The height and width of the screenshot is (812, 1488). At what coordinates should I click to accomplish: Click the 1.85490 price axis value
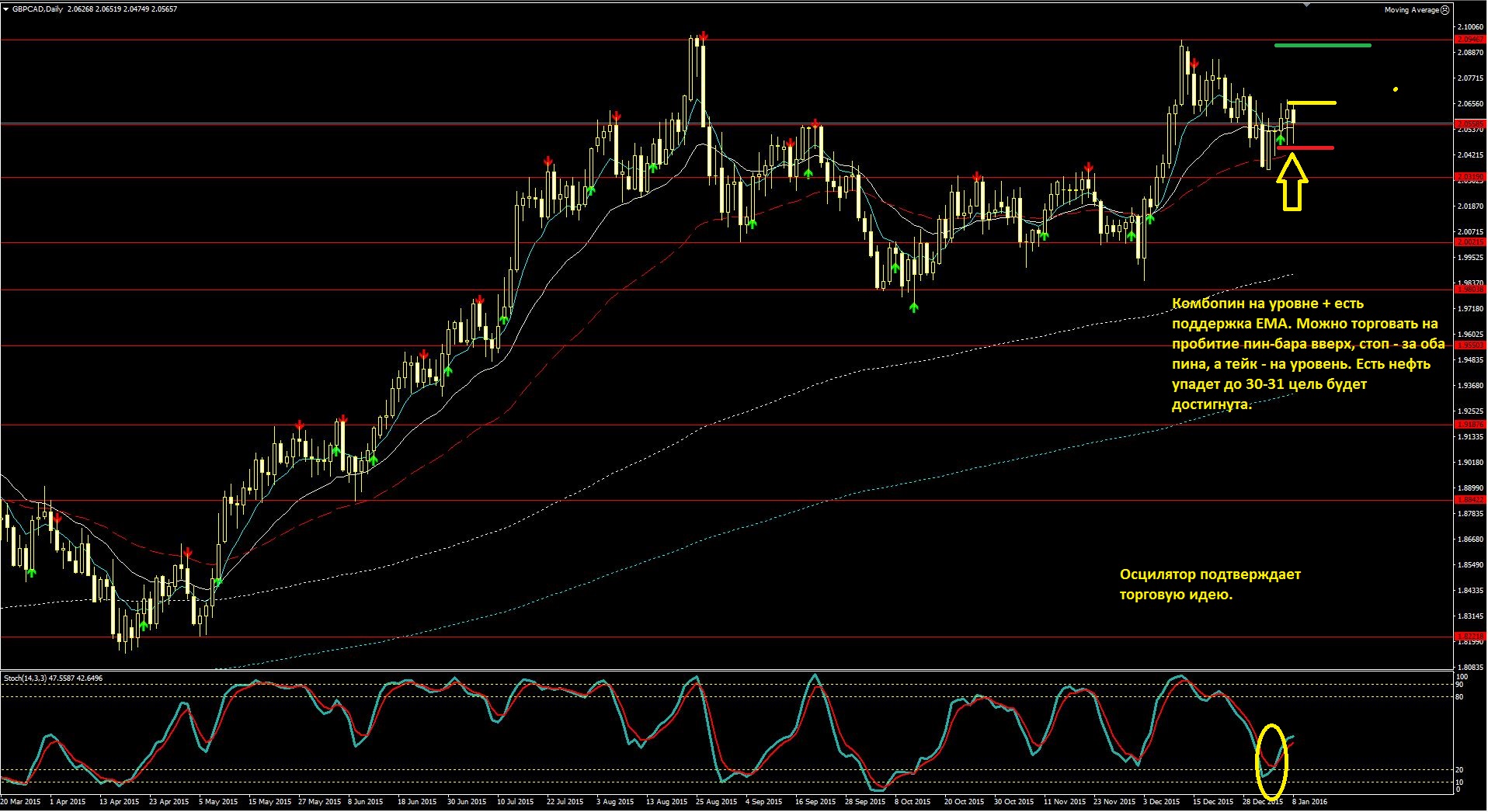coord(1470,565)
